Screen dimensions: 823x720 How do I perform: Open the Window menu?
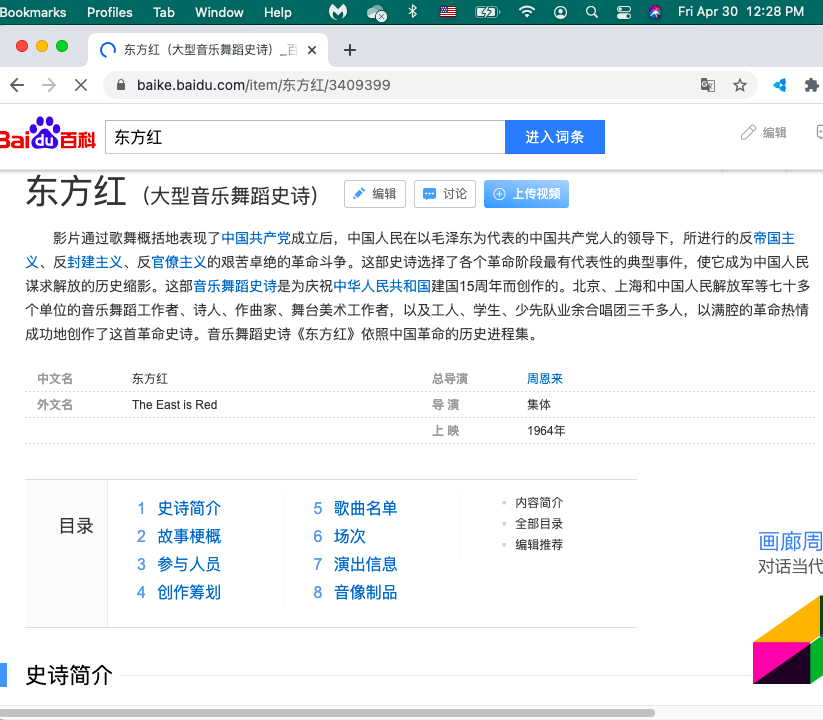tap(219, 12)
